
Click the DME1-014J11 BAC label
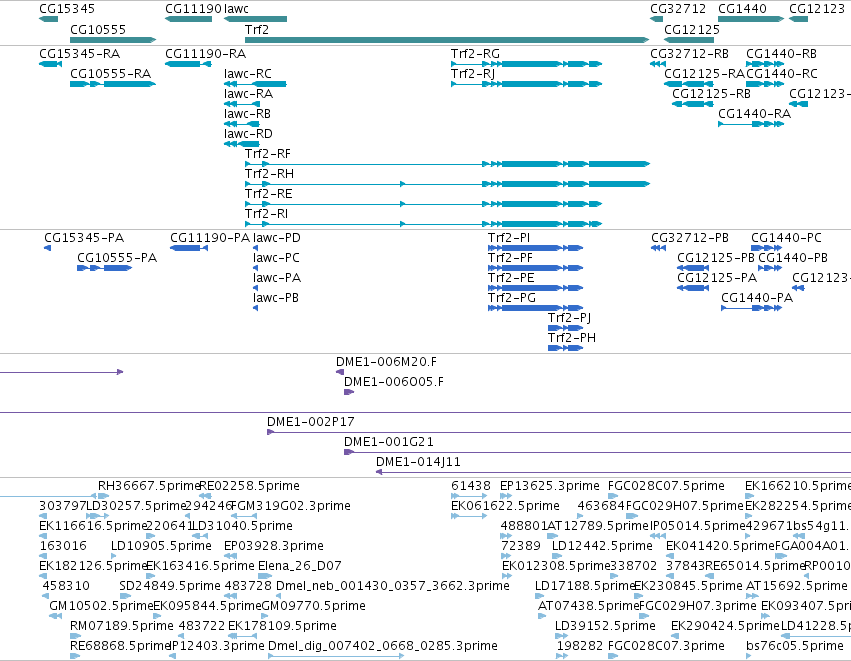(x=418, y=462)
